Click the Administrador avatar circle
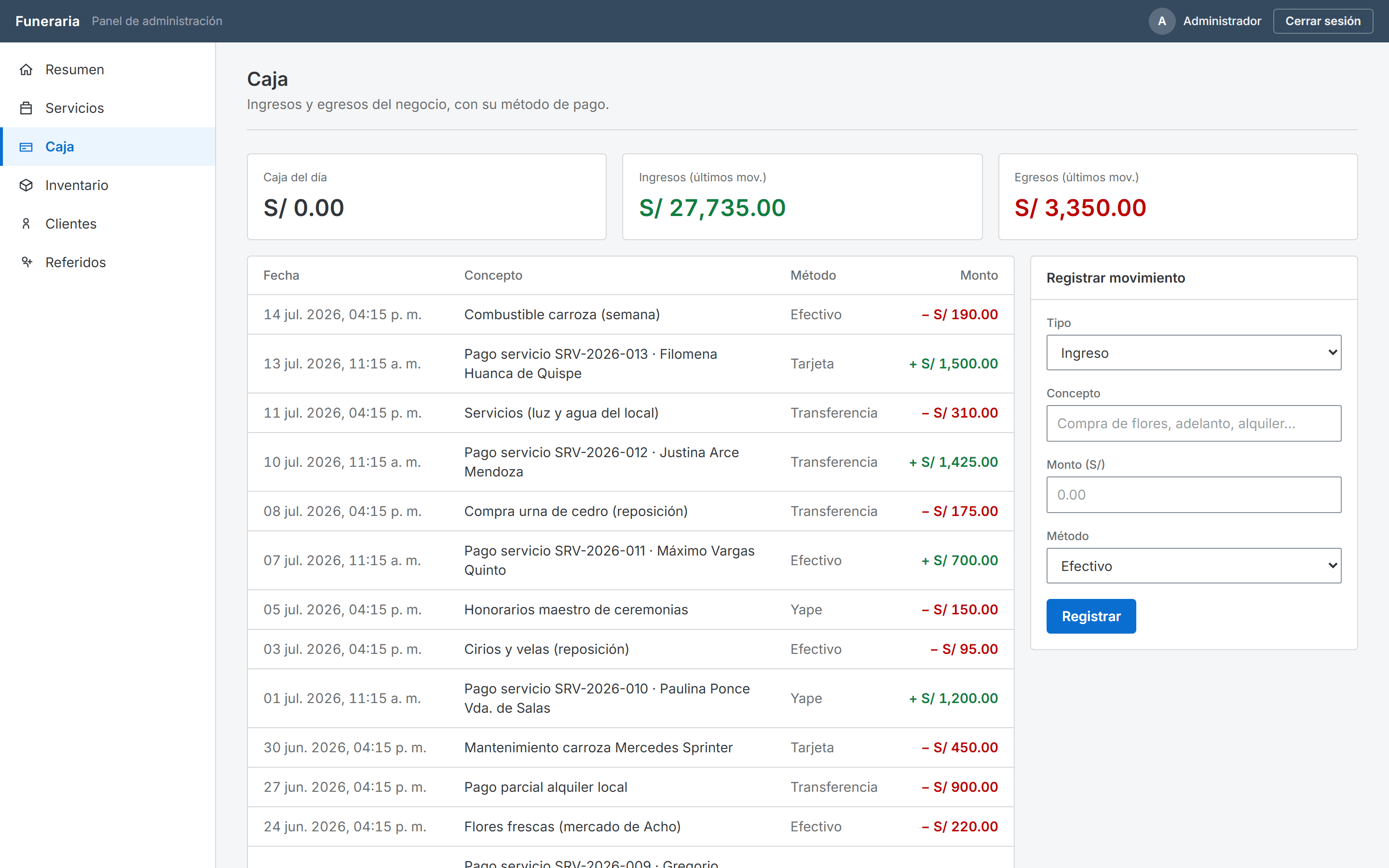 1162,21
